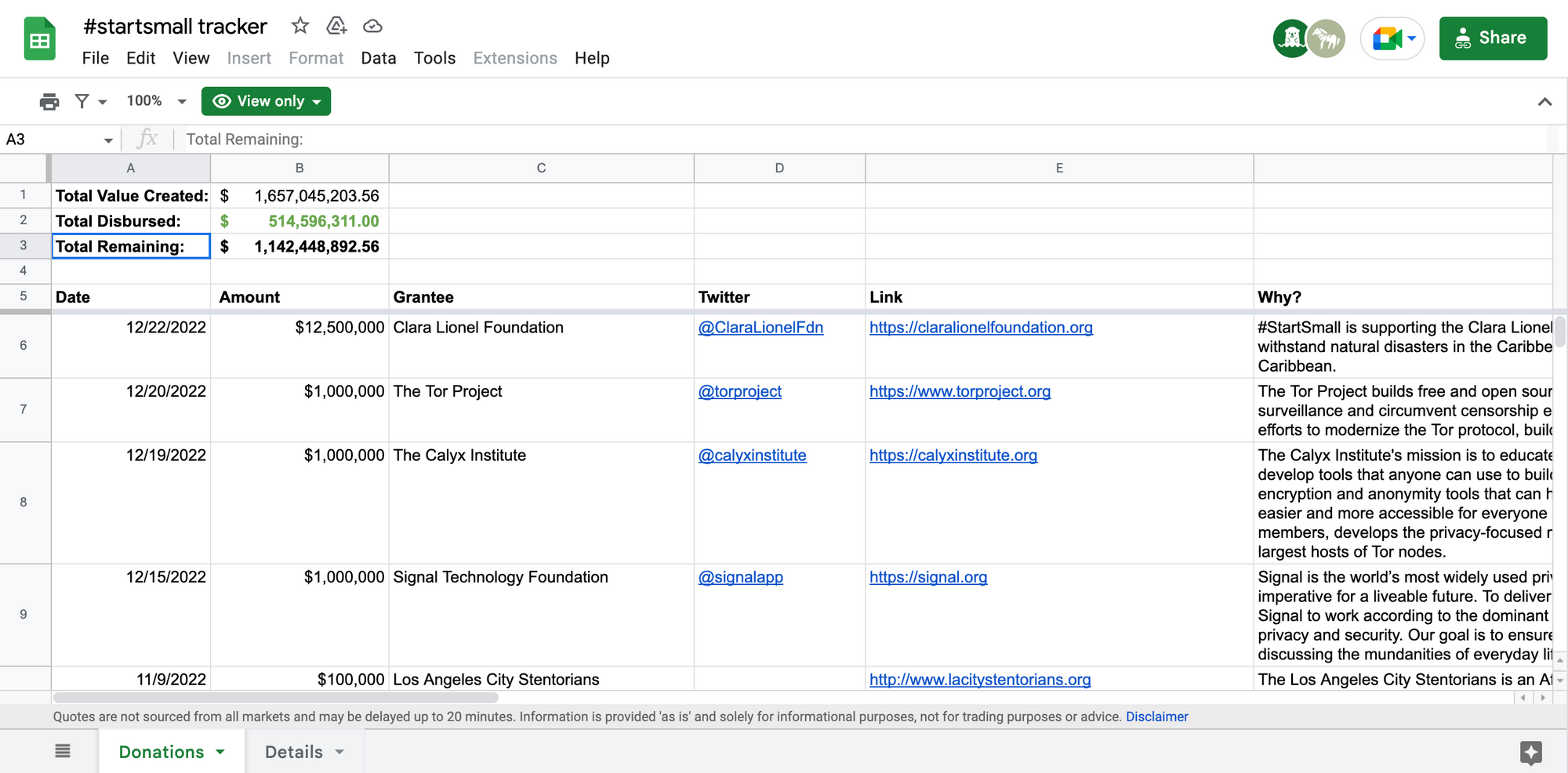Viewport: 1568px width, 773px height.
Task: Open the filter views icon
Action: tap(82, 101)
